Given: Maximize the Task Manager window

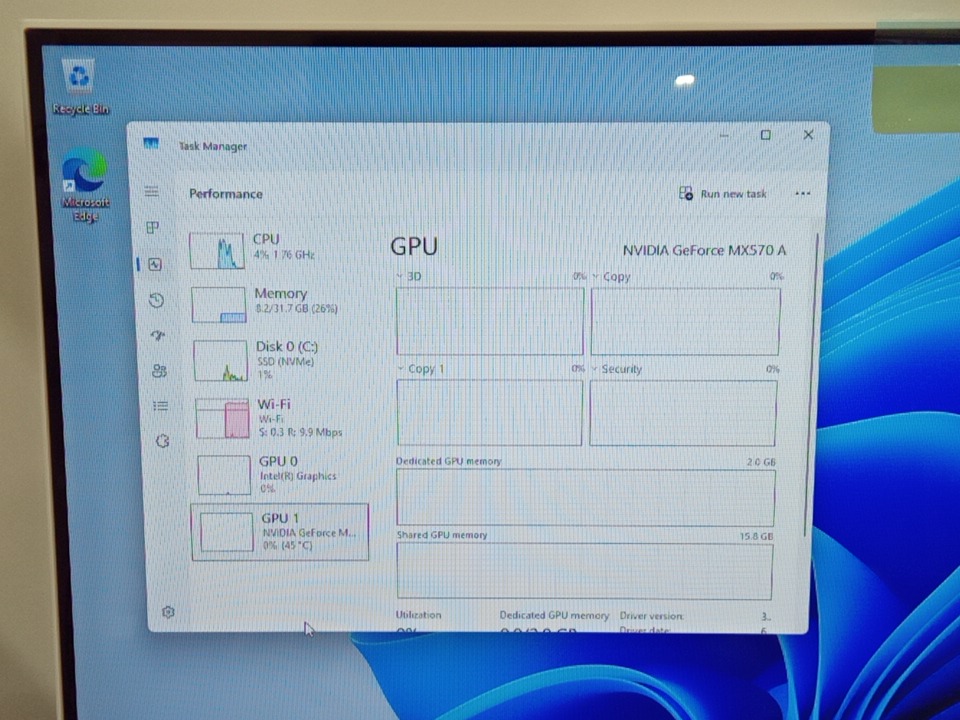Looking at the screenshot, I should click(x=765, y=135).
